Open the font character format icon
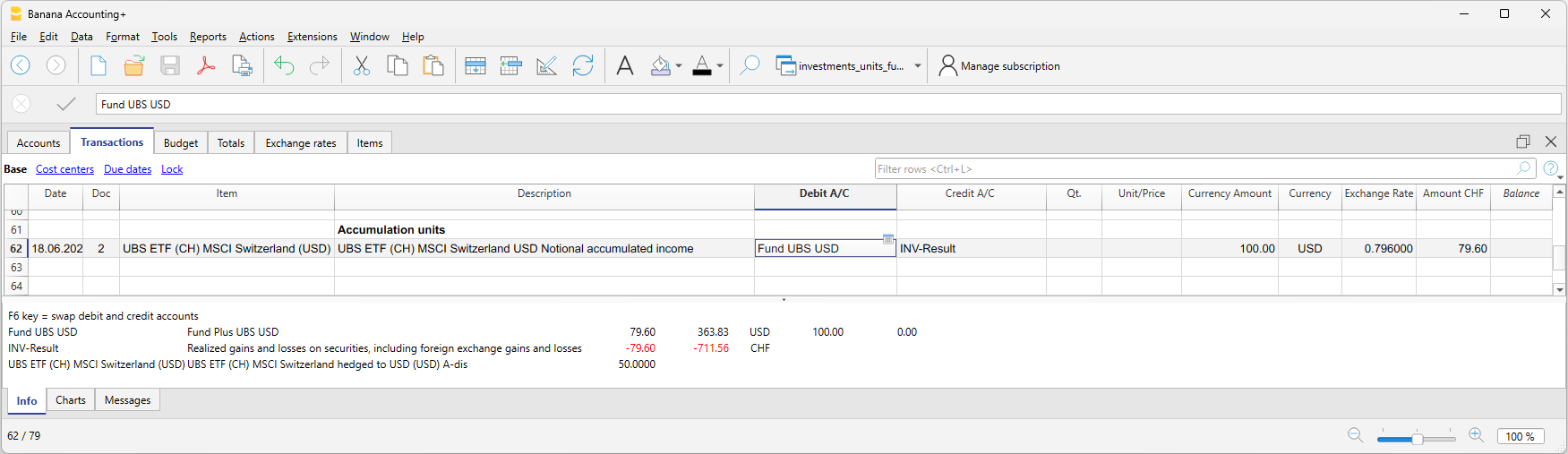Viewport: 1568px width, 454px height. [625, 65]
